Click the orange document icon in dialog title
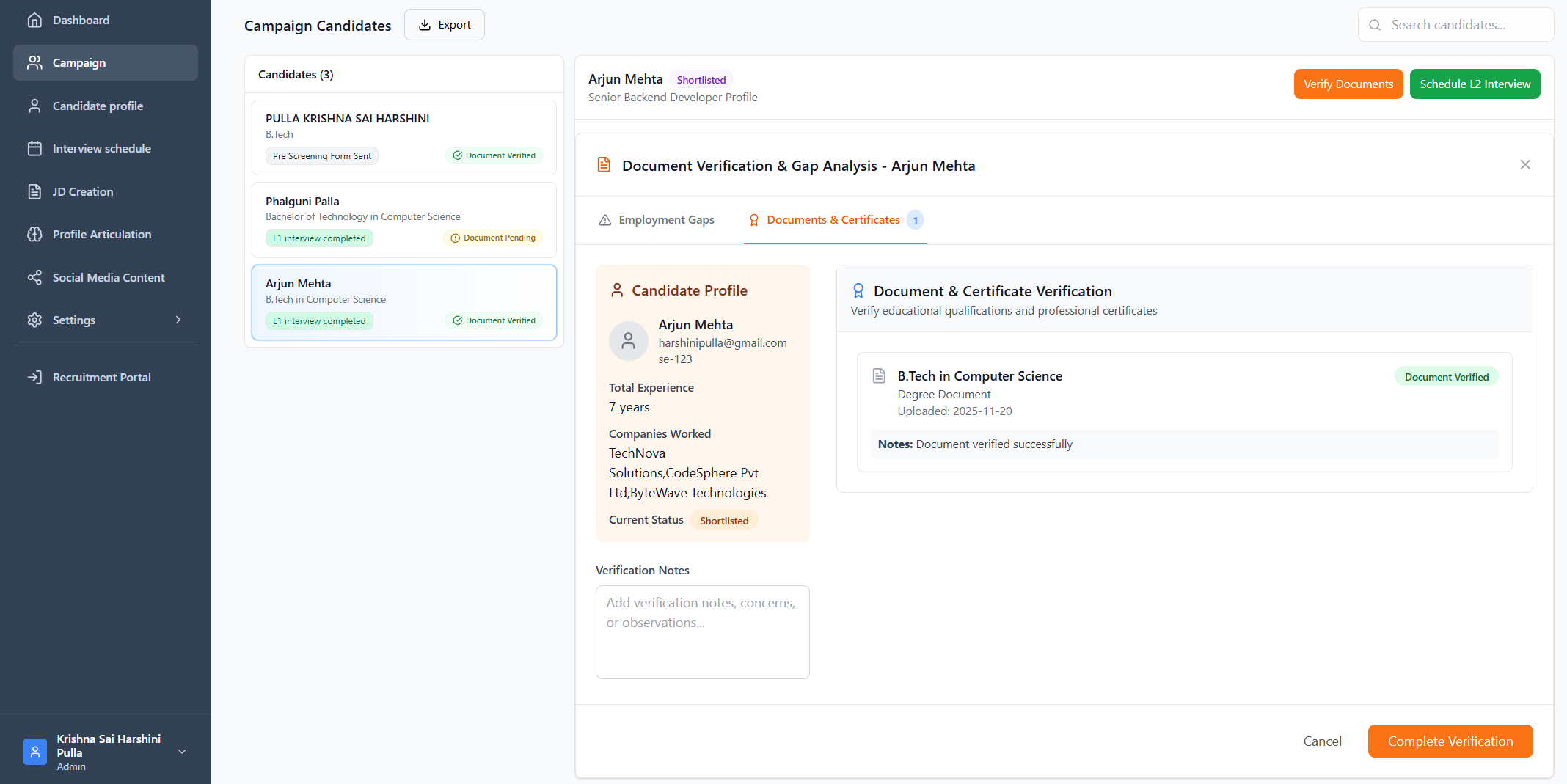This screenshot has width=1567, height=784. [604, 165]
